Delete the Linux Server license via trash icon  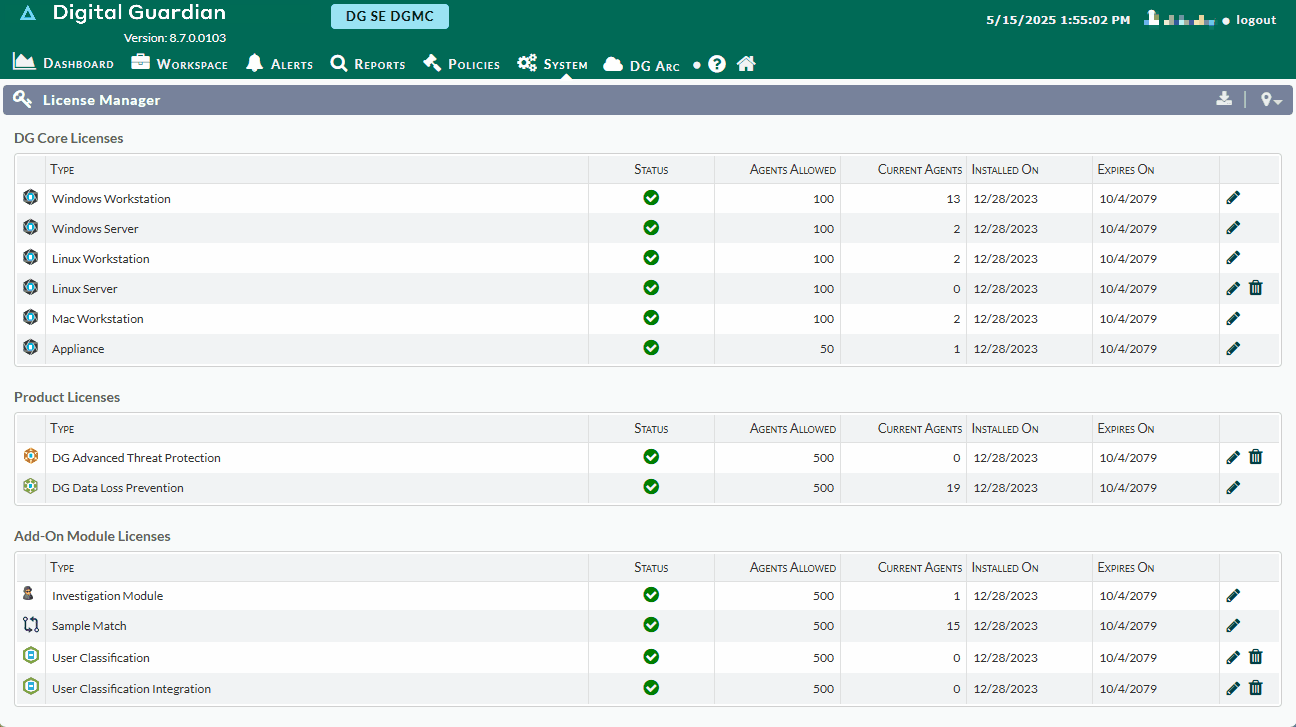click(x=1256, y=287)
